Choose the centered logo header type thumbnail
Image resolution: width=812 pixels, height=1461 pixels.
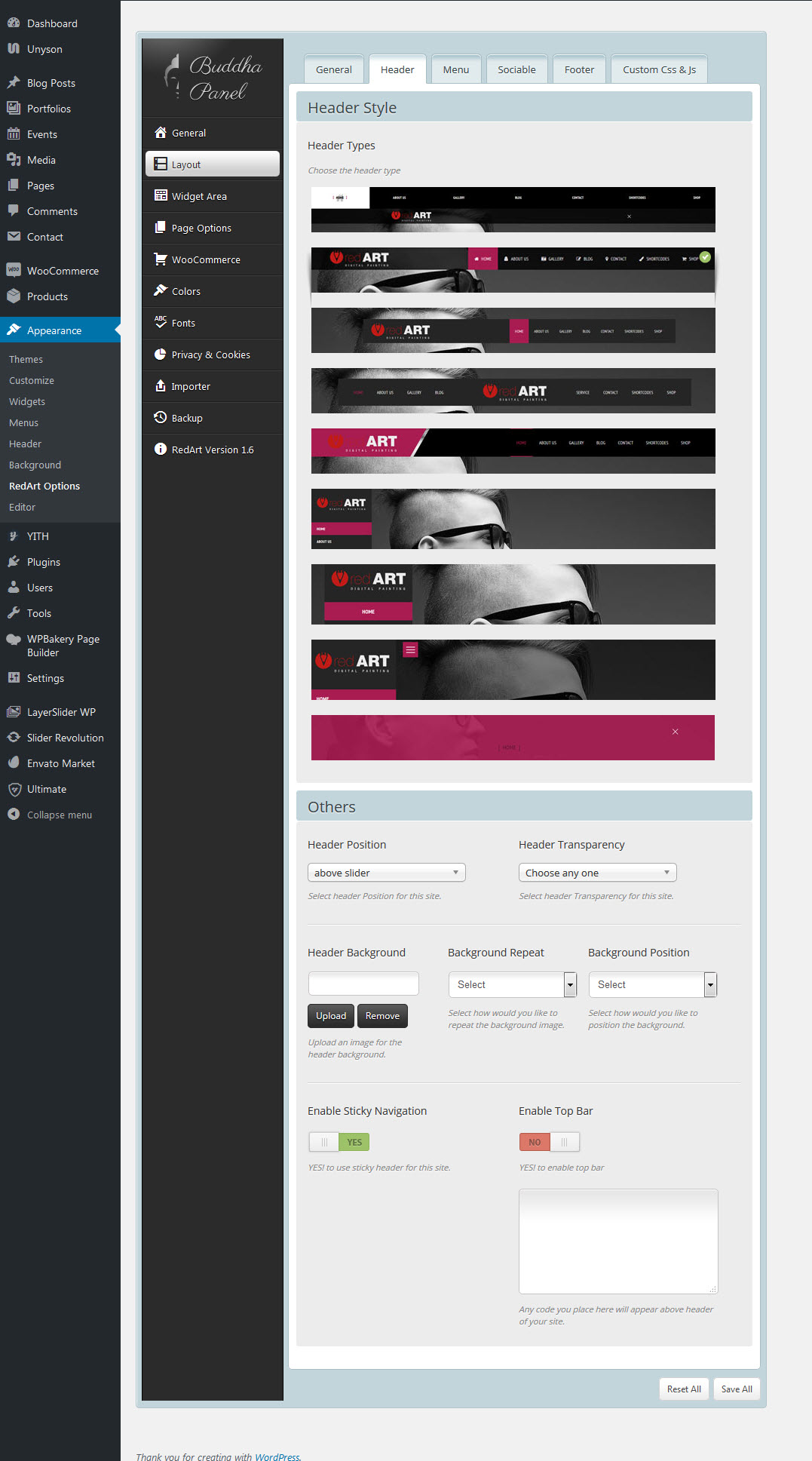click(x=513, y=391)
